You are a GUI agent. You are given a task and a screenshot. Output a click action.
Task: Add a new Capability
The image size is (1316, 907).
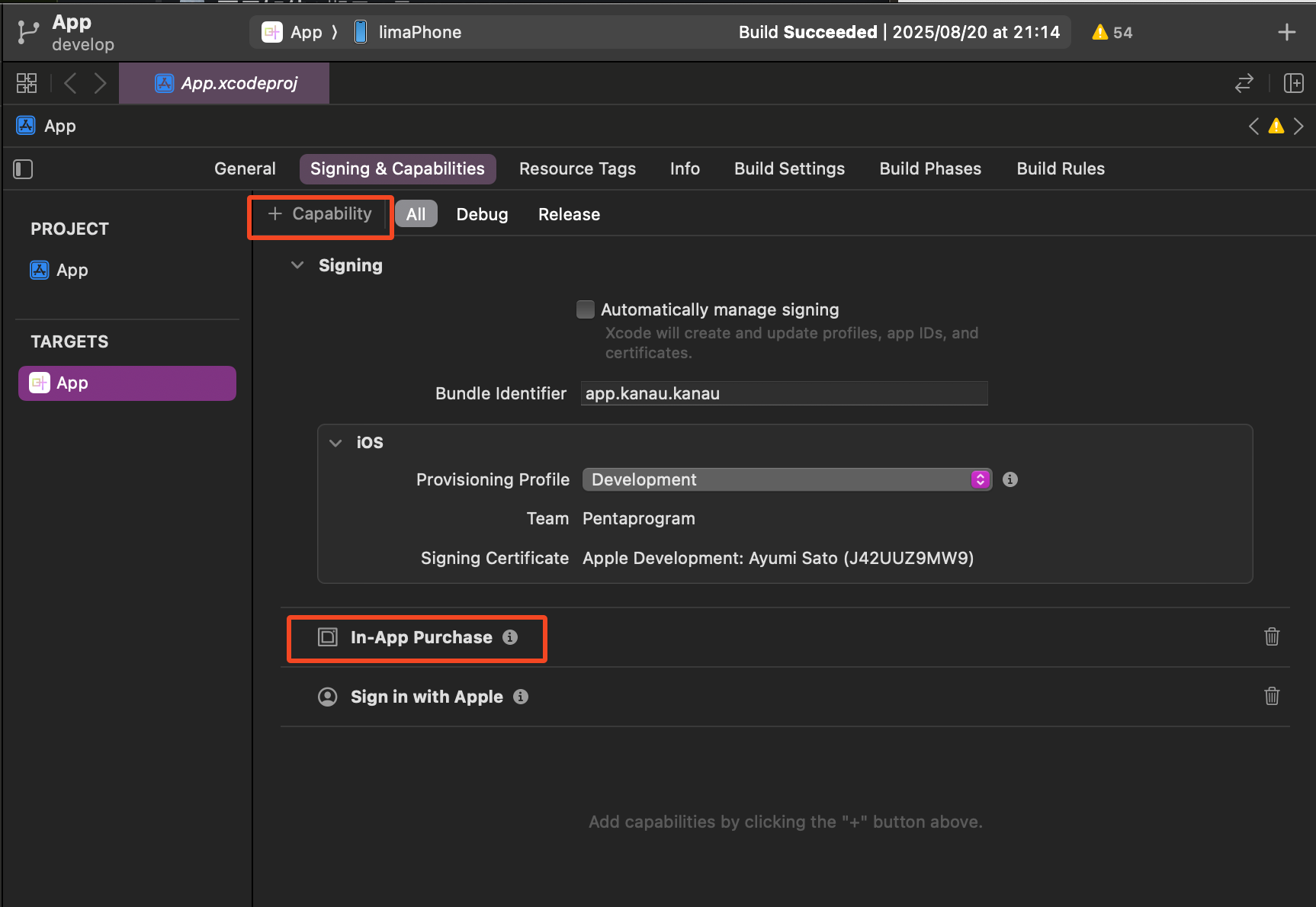320,214
